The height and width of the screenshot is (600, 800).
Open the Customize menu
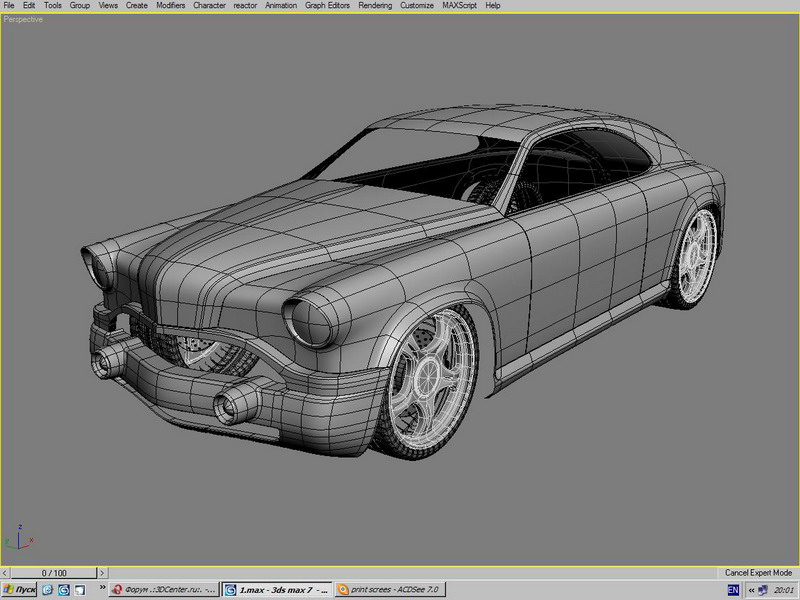417,6
